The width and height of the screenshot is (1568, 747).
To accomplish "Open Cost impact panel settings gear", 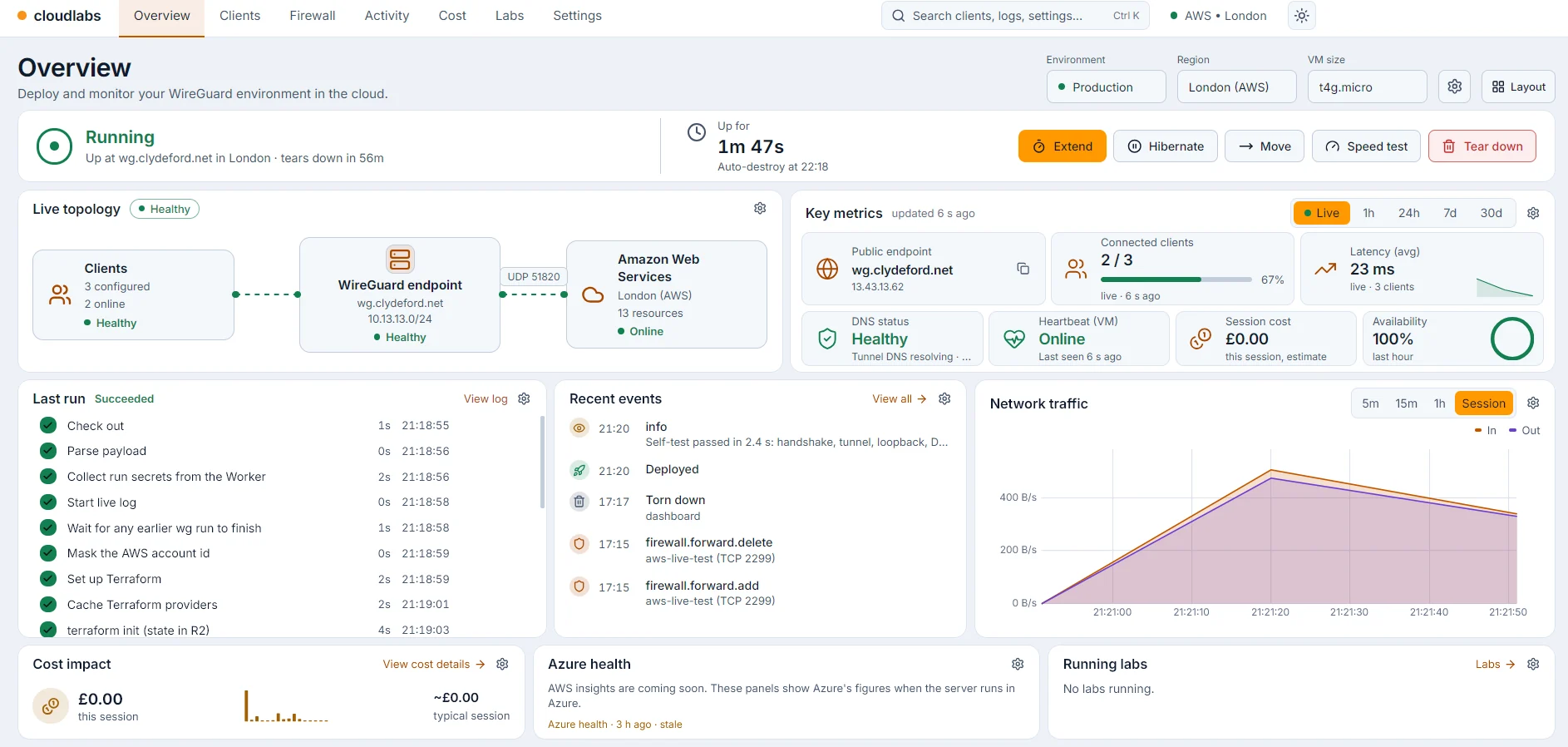I will 502,664.
